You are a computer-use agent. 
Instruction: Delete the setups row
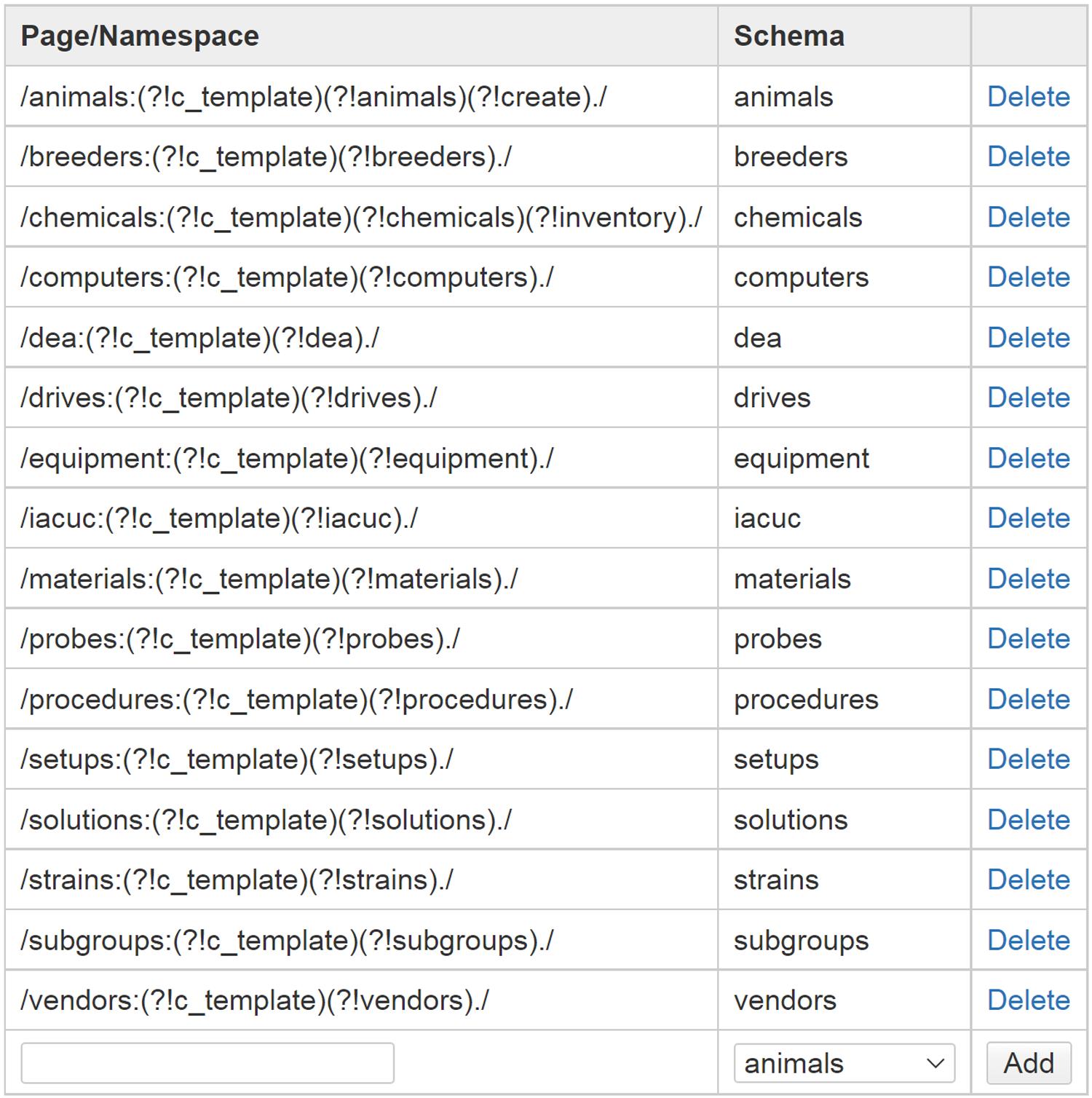[x=1028, y=759]
